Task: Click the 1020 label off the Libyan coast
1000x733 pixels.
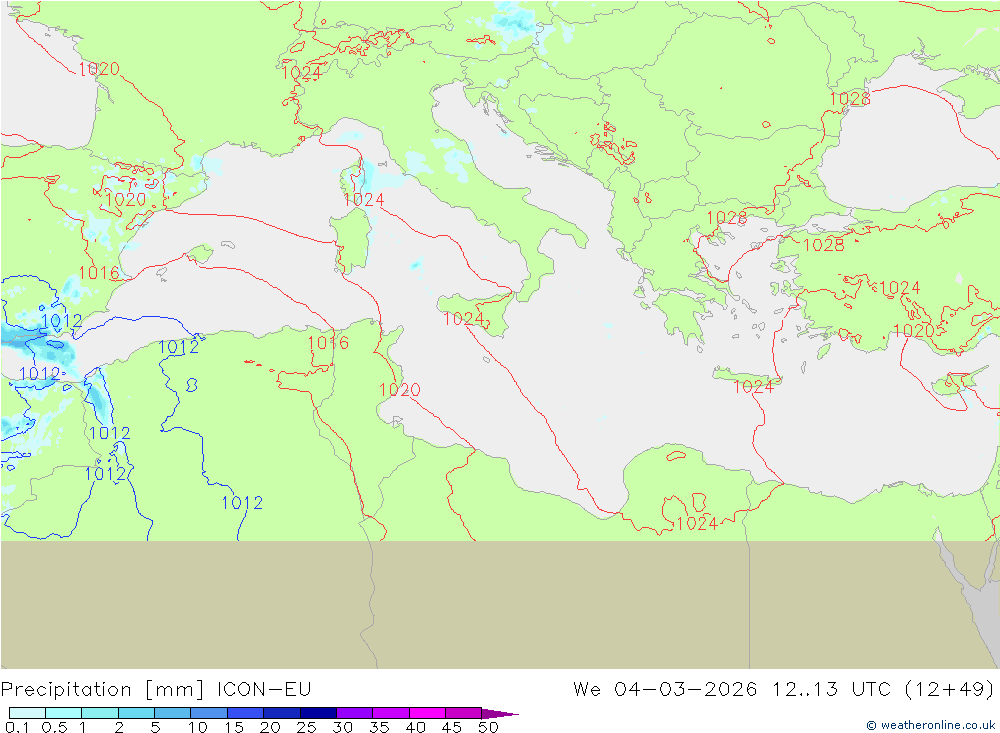Action: pyautogui.click(x=400, y=390)
